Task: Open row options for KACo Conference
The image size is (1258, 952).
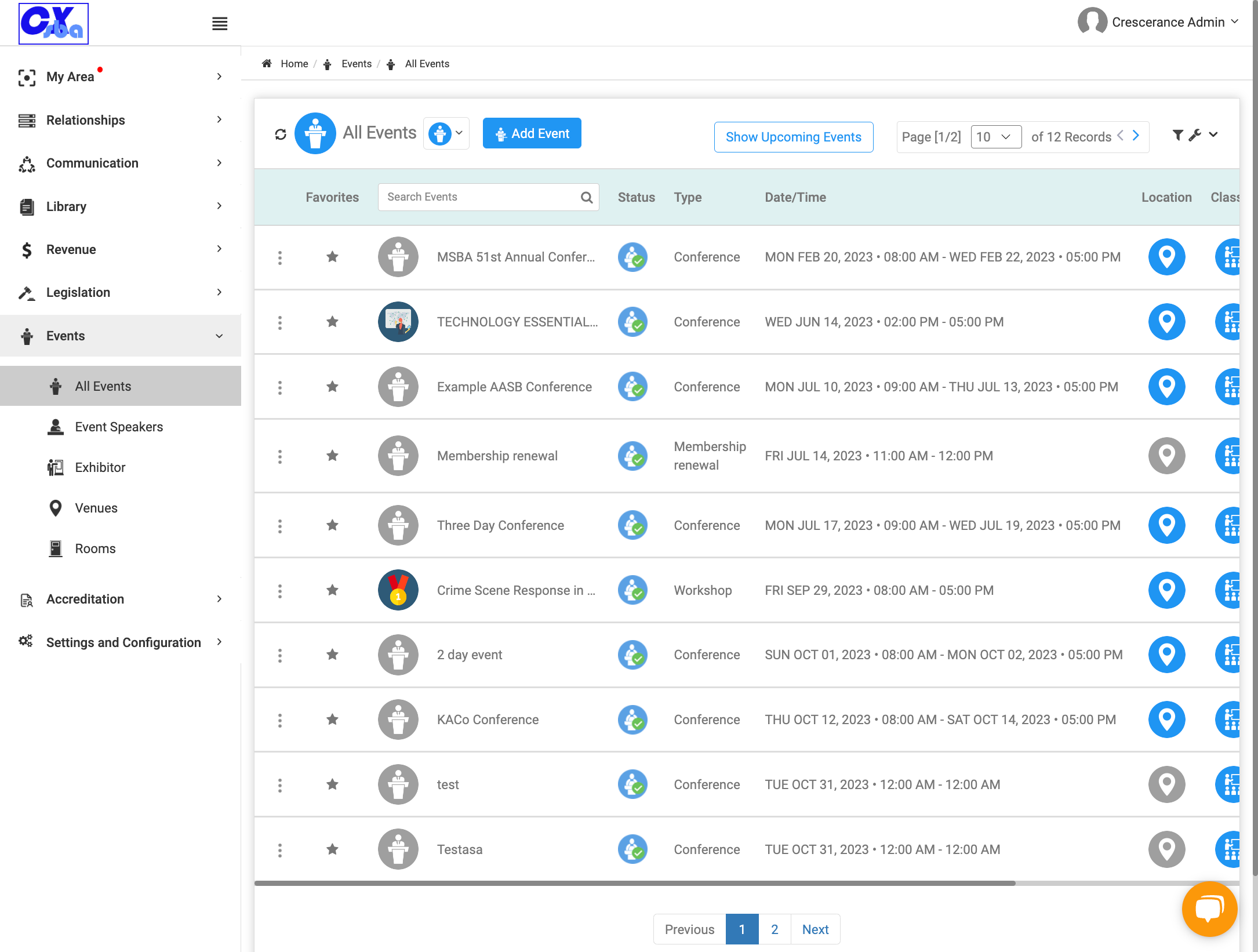Action: [280, 720]
